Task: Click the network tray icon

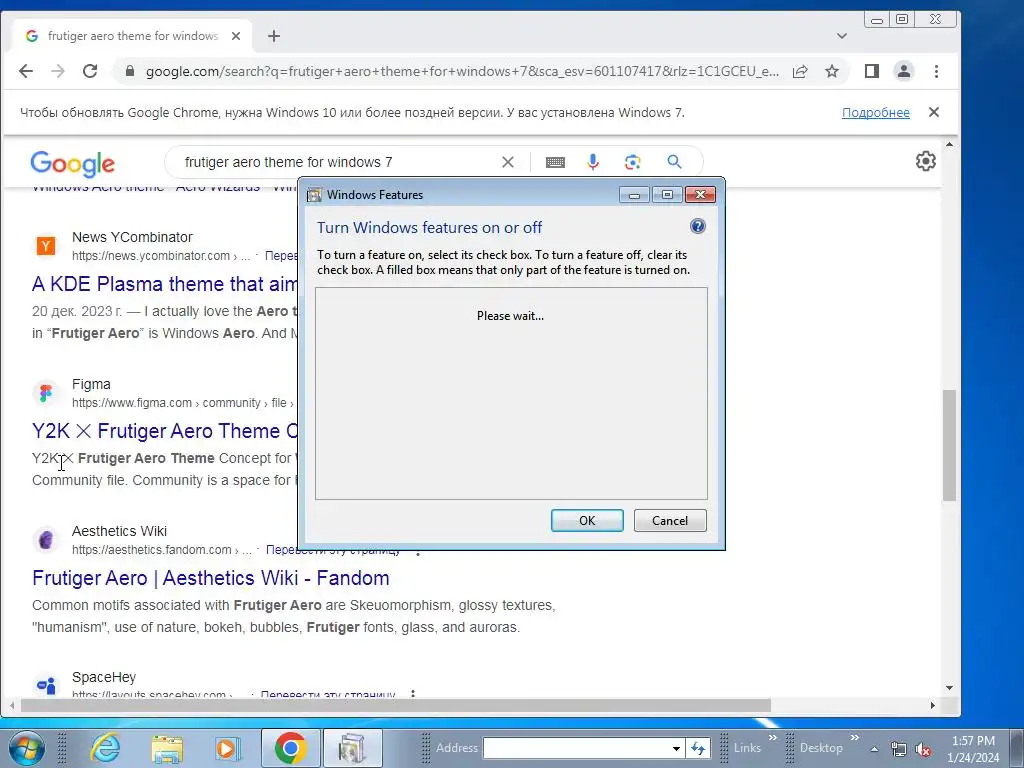Action: [899, 749]
